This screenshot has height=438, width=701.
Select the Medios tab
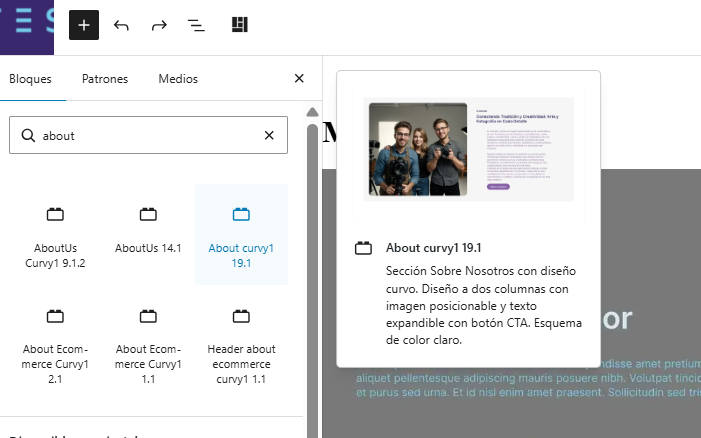pyautogui.click(x=178, y=79)
